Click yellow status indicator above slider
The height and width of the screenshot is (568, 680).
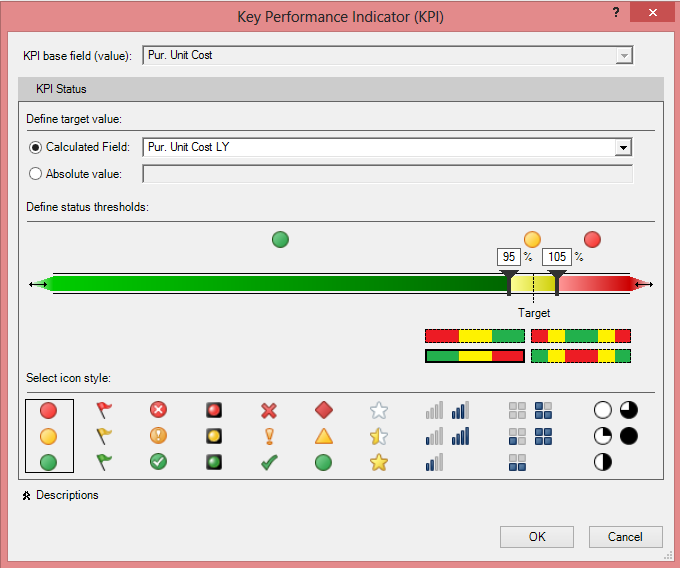point(532,239)
